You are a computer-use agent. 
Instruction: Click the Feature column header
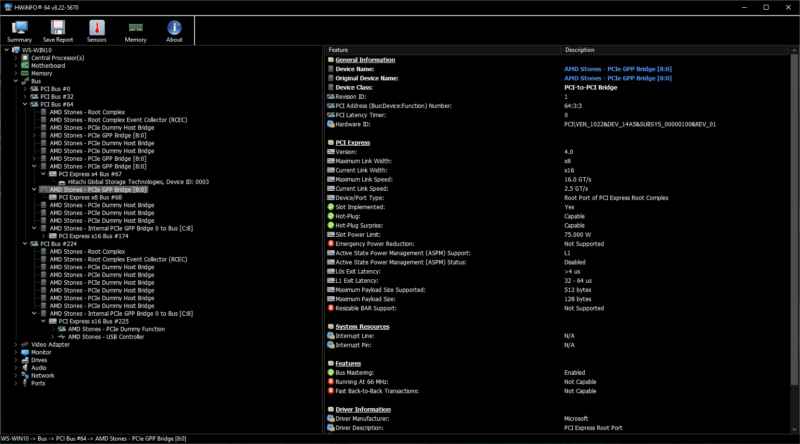338,49
